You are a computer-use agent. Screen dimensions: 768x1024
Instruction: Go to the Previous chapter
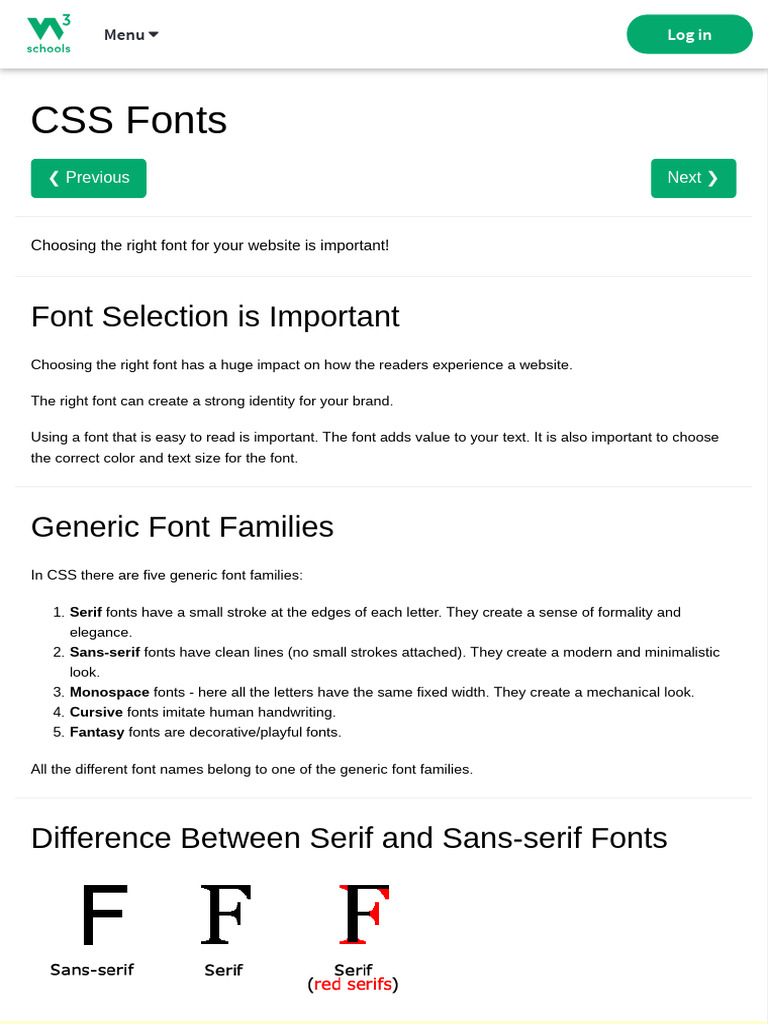(89, 178)
